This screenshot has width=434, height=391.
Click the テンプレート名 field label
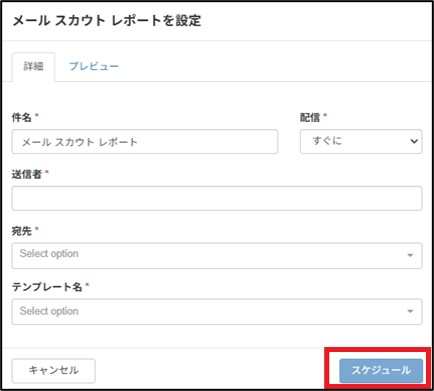tap(47, 287)
